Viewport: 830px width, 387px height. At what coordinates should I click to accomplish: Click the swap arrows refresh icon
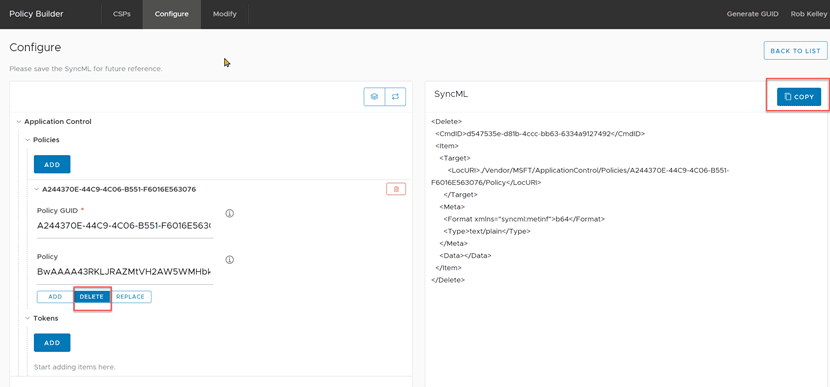[395, 97]
